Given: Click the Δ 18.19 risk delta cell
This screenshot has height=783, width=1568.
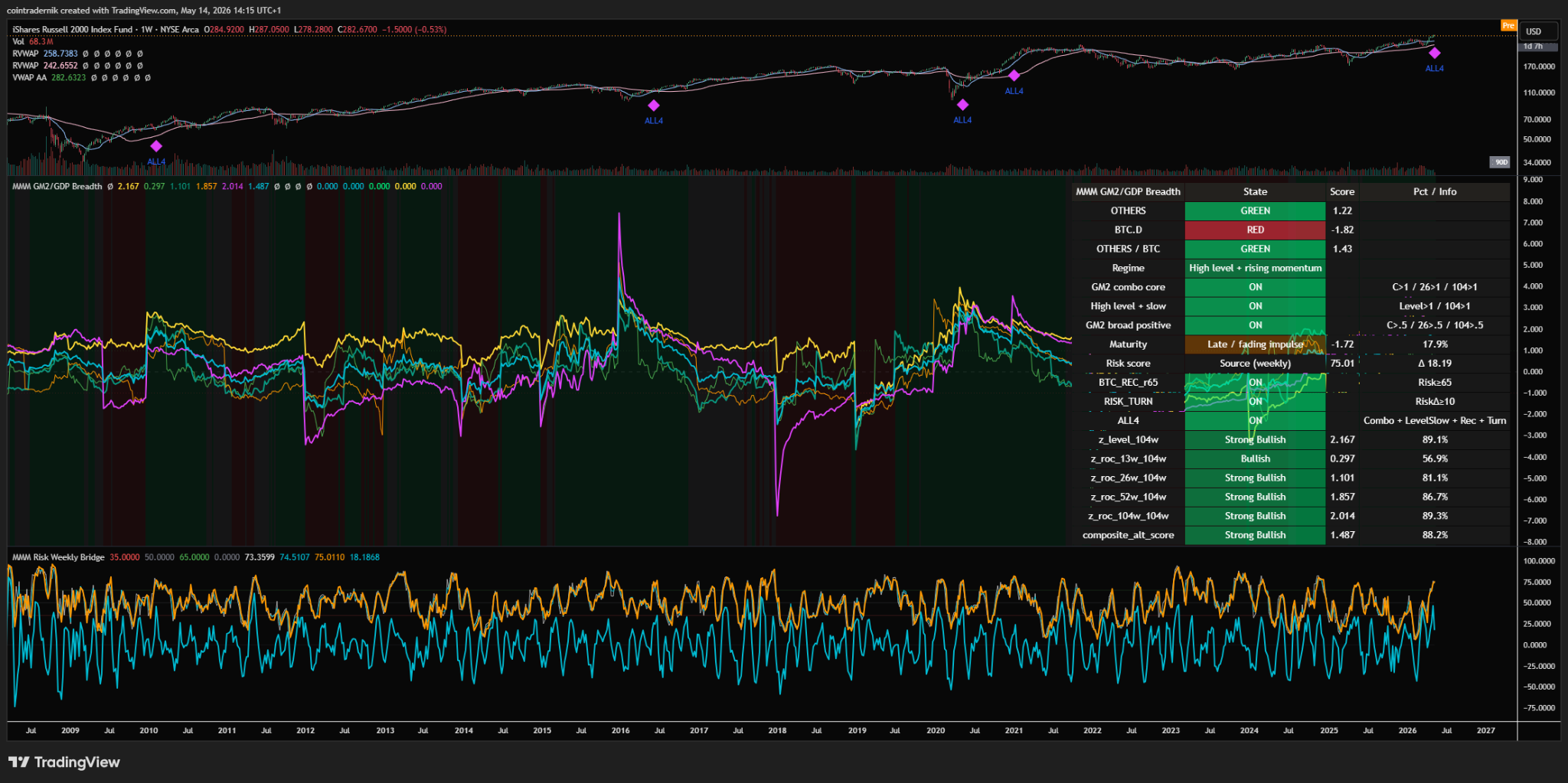Looking at the screenshot, I should click(x=1435, y=364).
